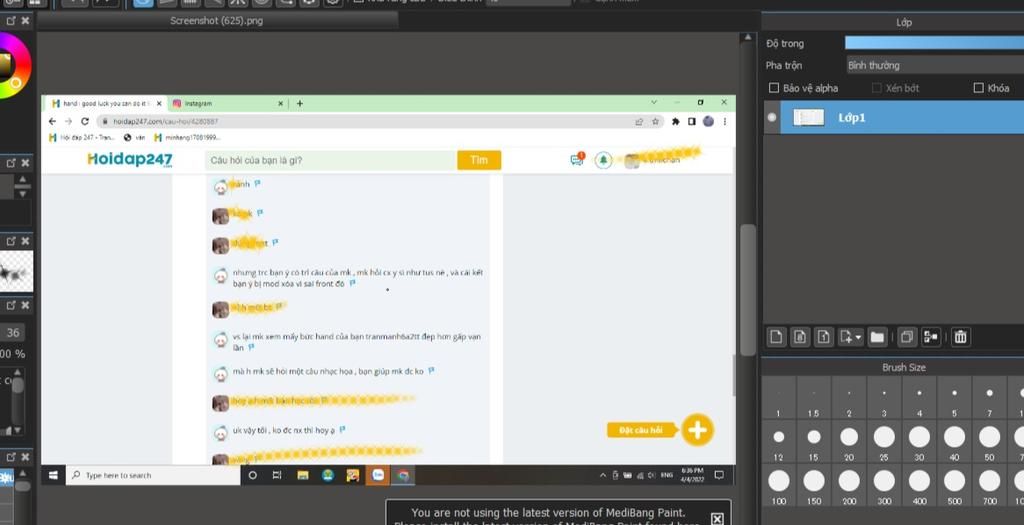Create a new layer folder

pos(877,337)
